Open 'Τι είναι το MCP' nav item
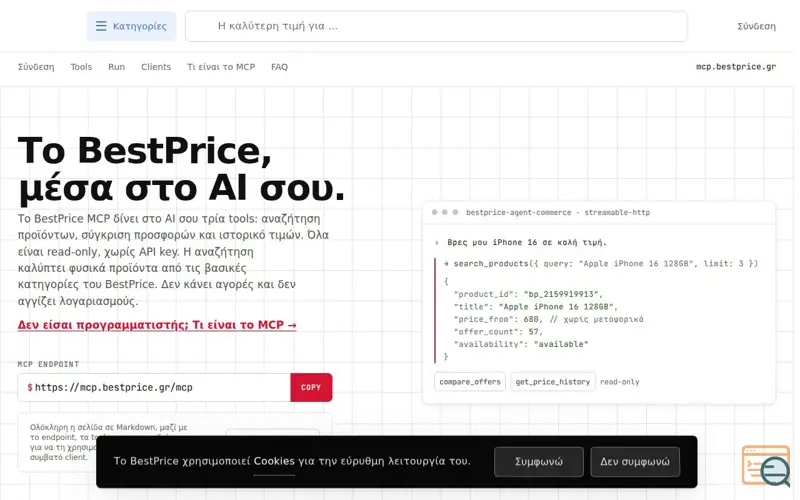800x500 pixels. coord(221,67)
